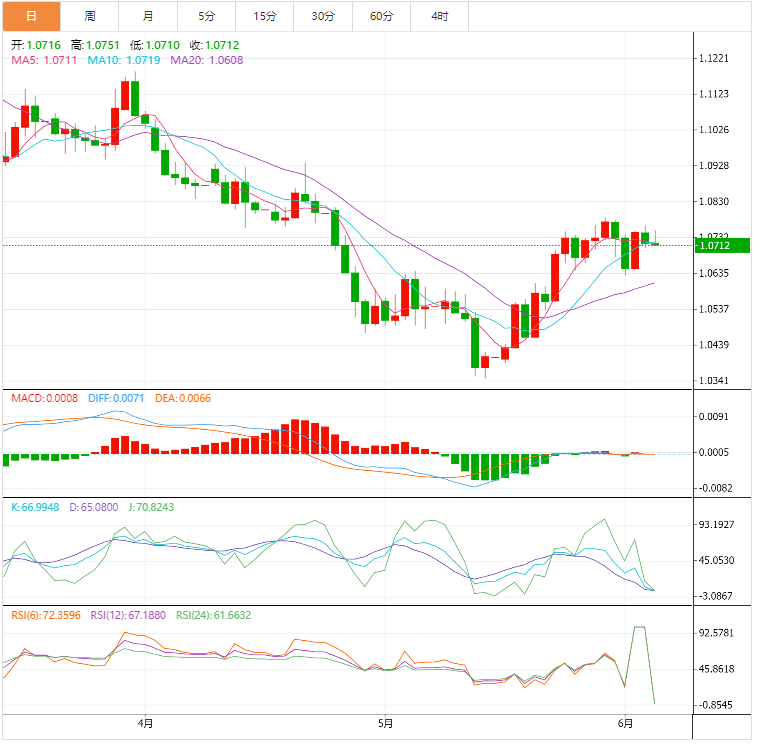Switch to the 4时 four-hour tab
Screen dimensions: 760x746
coord(440,16)
